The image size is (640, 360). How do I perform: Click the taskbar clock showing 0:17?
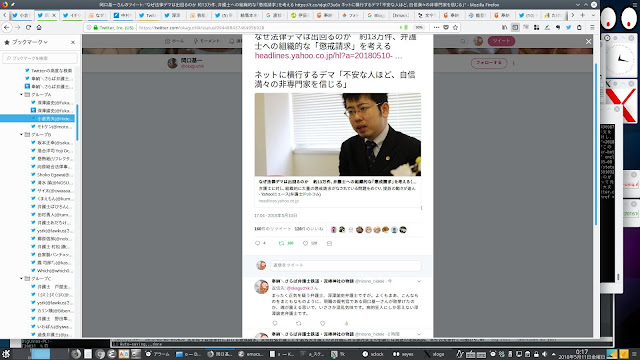(x=582, y=354)
